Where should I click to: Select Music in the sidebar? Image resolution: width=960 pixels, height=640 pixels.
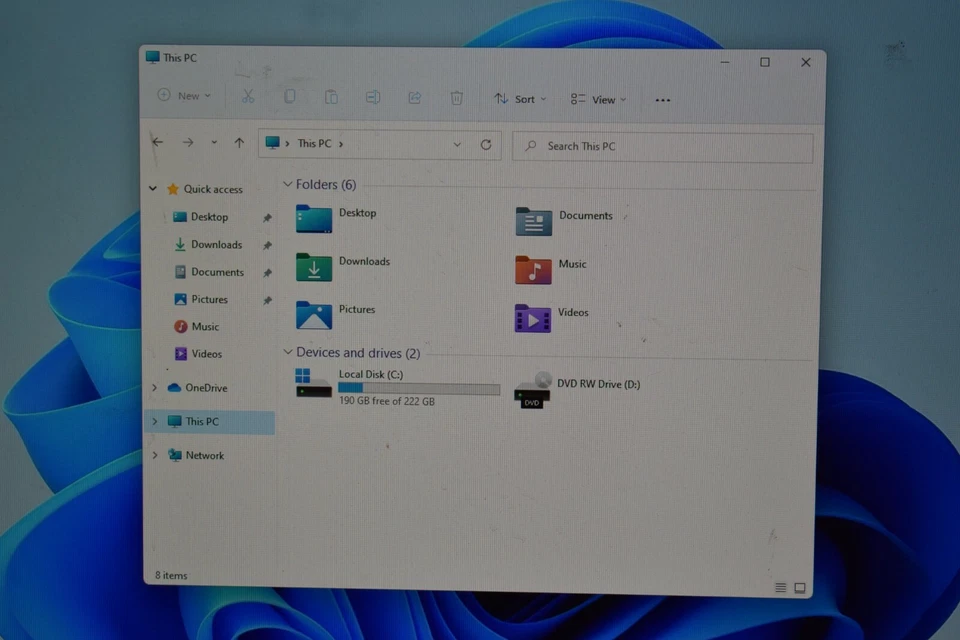click(x=204, y=326)
